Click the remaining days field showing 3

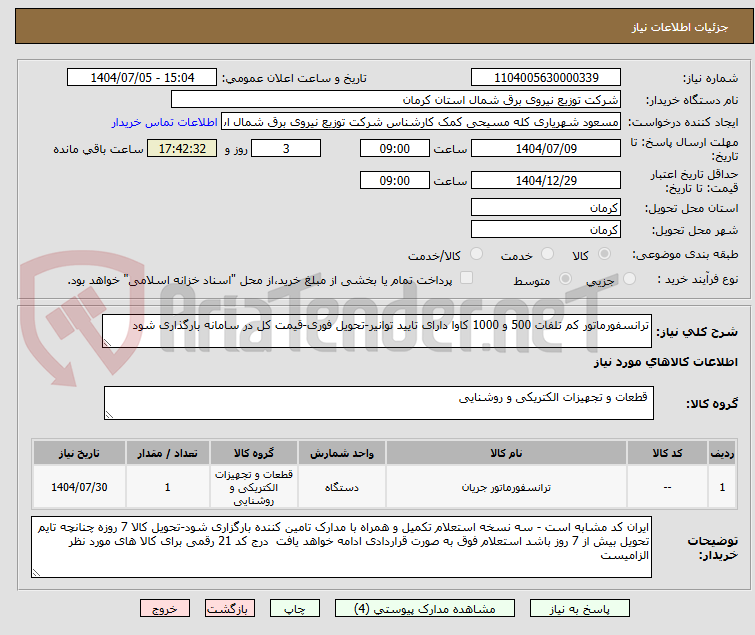click(286, 148)
